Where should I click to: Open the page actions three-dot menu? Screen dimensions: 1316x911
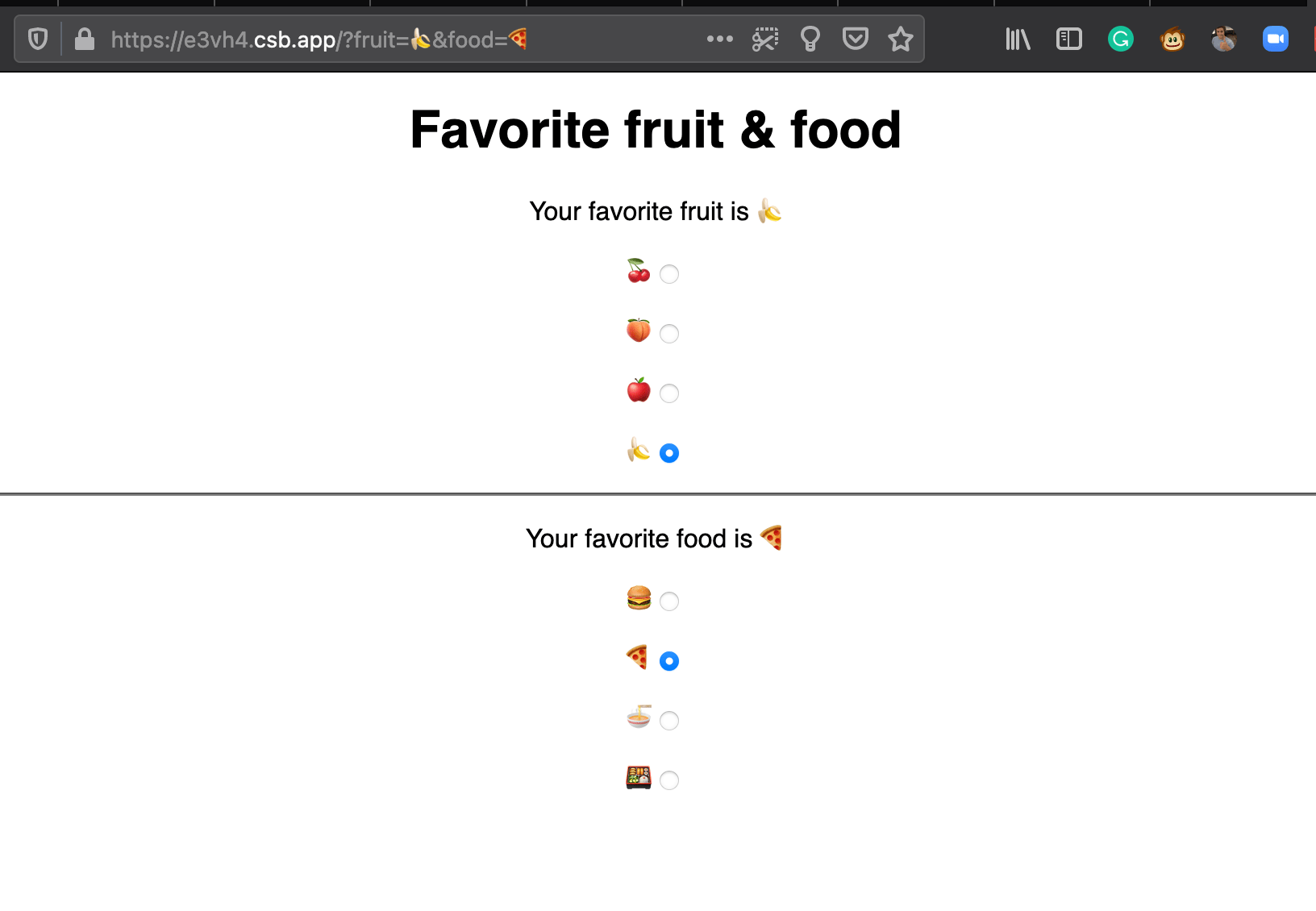(720, 39)
